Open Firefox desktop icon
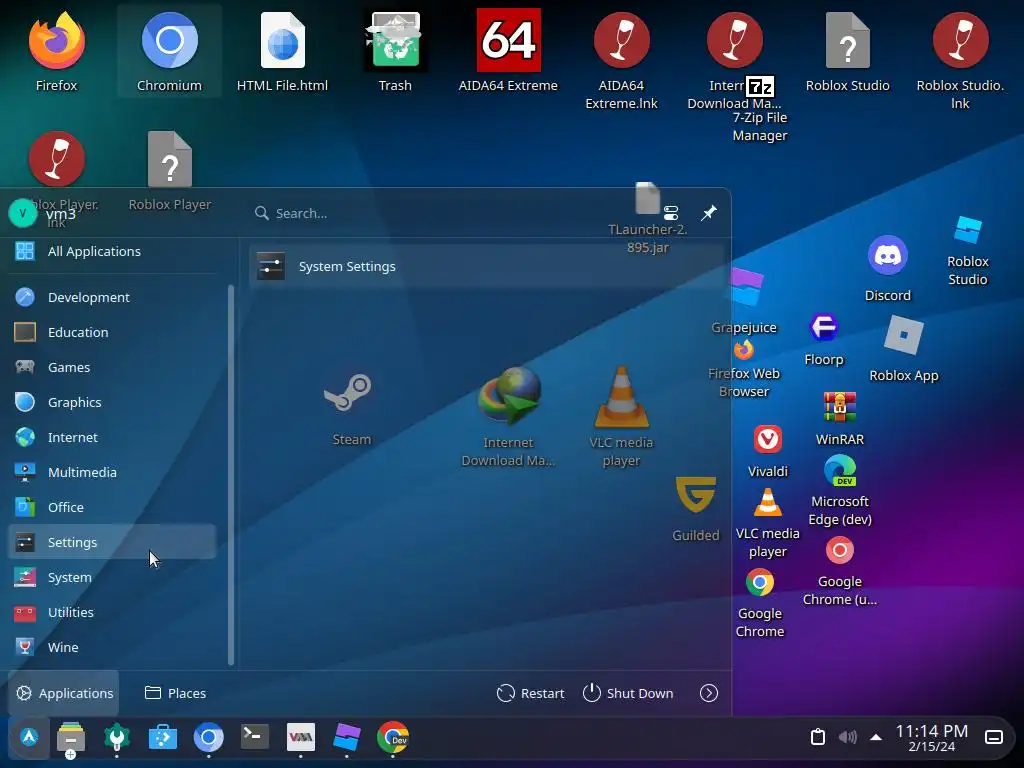The image size is (1024, 768). [56, 41]
